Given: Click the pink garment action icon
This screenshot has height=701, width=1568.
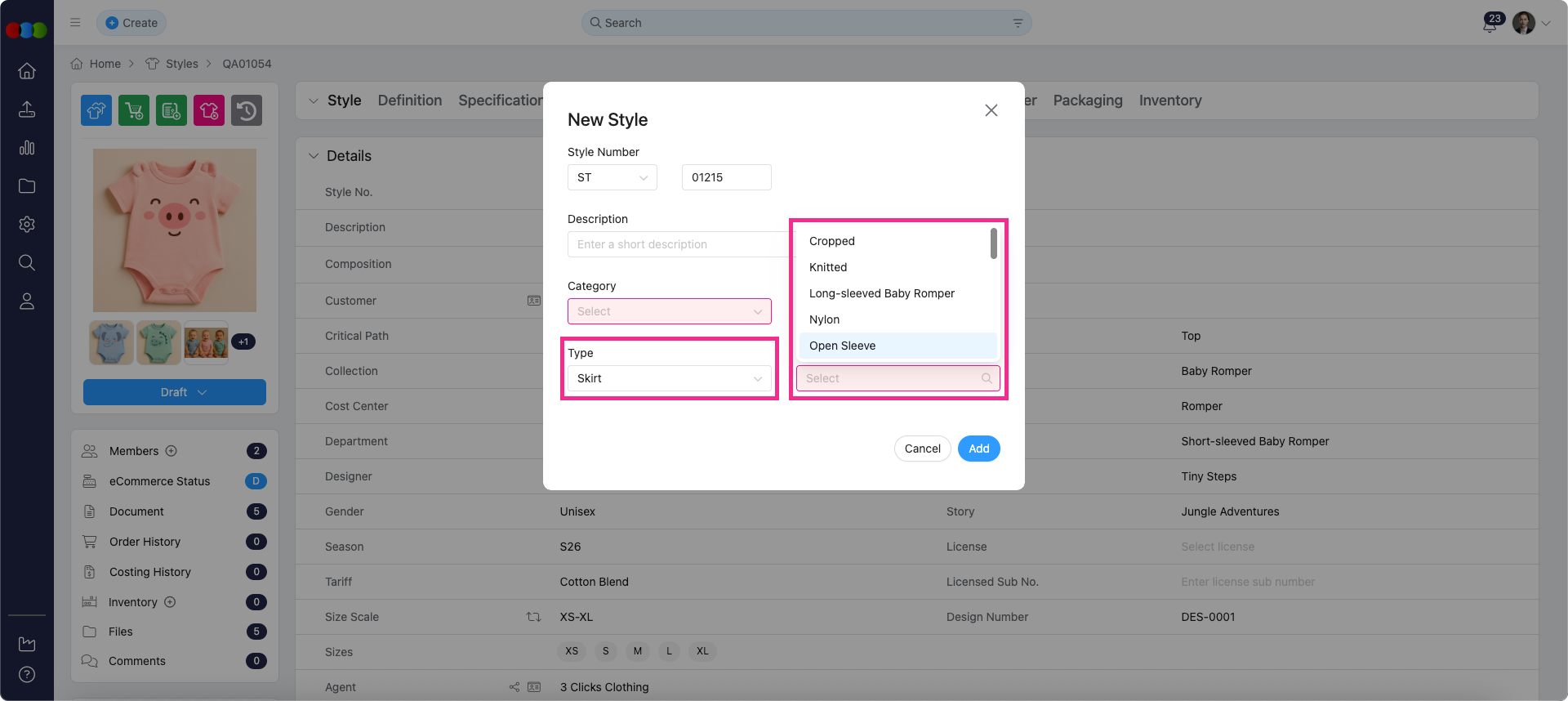Looking at the screenshot, I should pyautogui.click(x=209, y=110).
